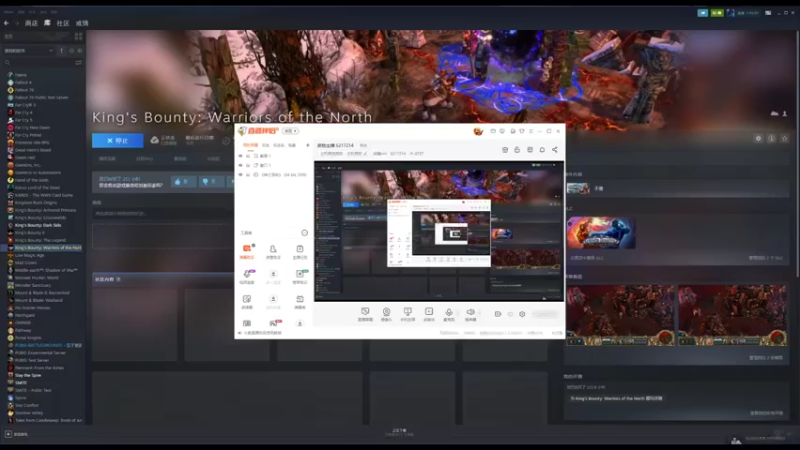800x450 pixels.
Task: Toggle lock on third source in streaming app
Action: click(x=248, y=174)
